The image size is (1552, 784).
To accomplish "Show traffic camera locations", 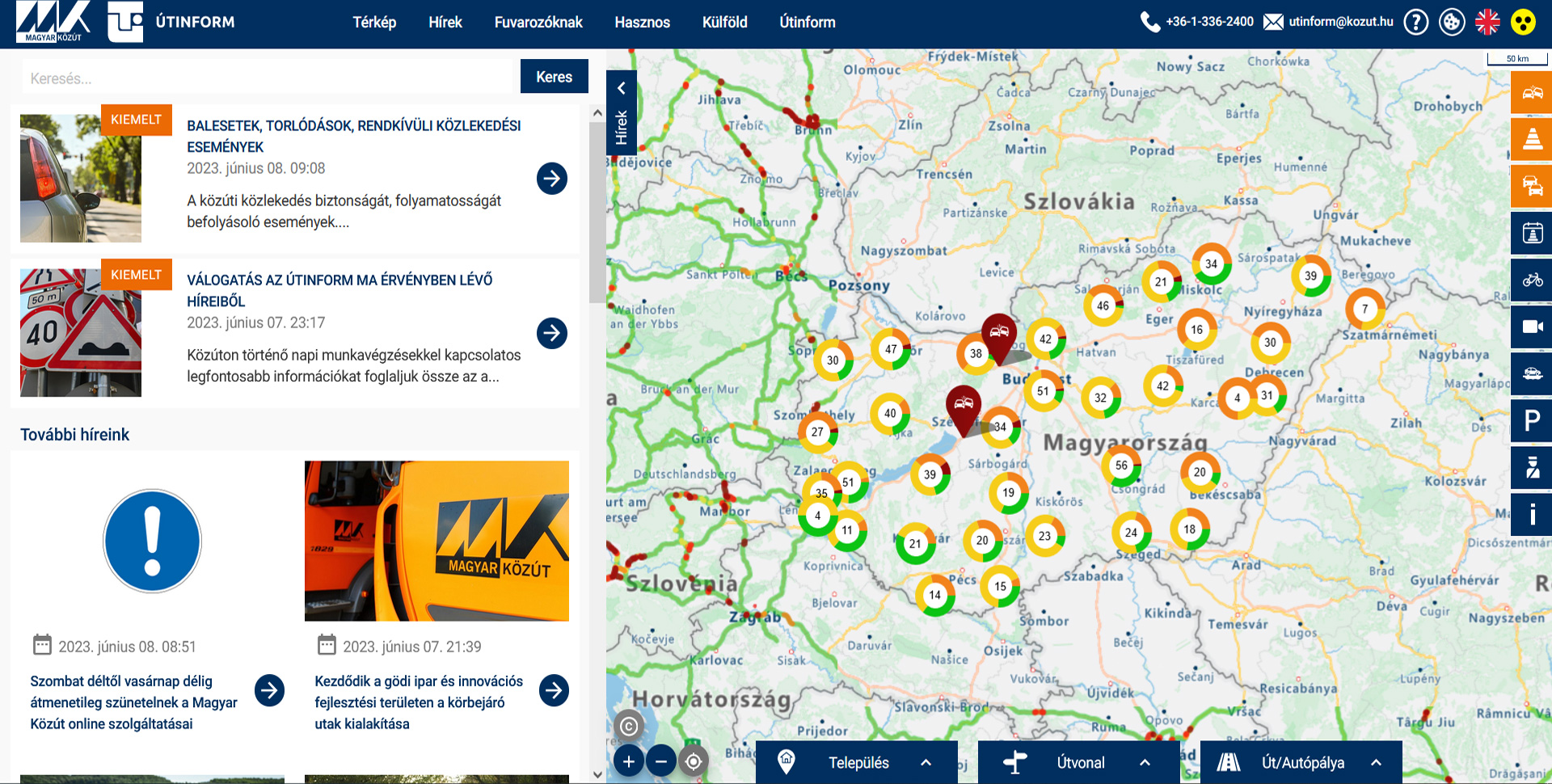I will point(1532,327).
